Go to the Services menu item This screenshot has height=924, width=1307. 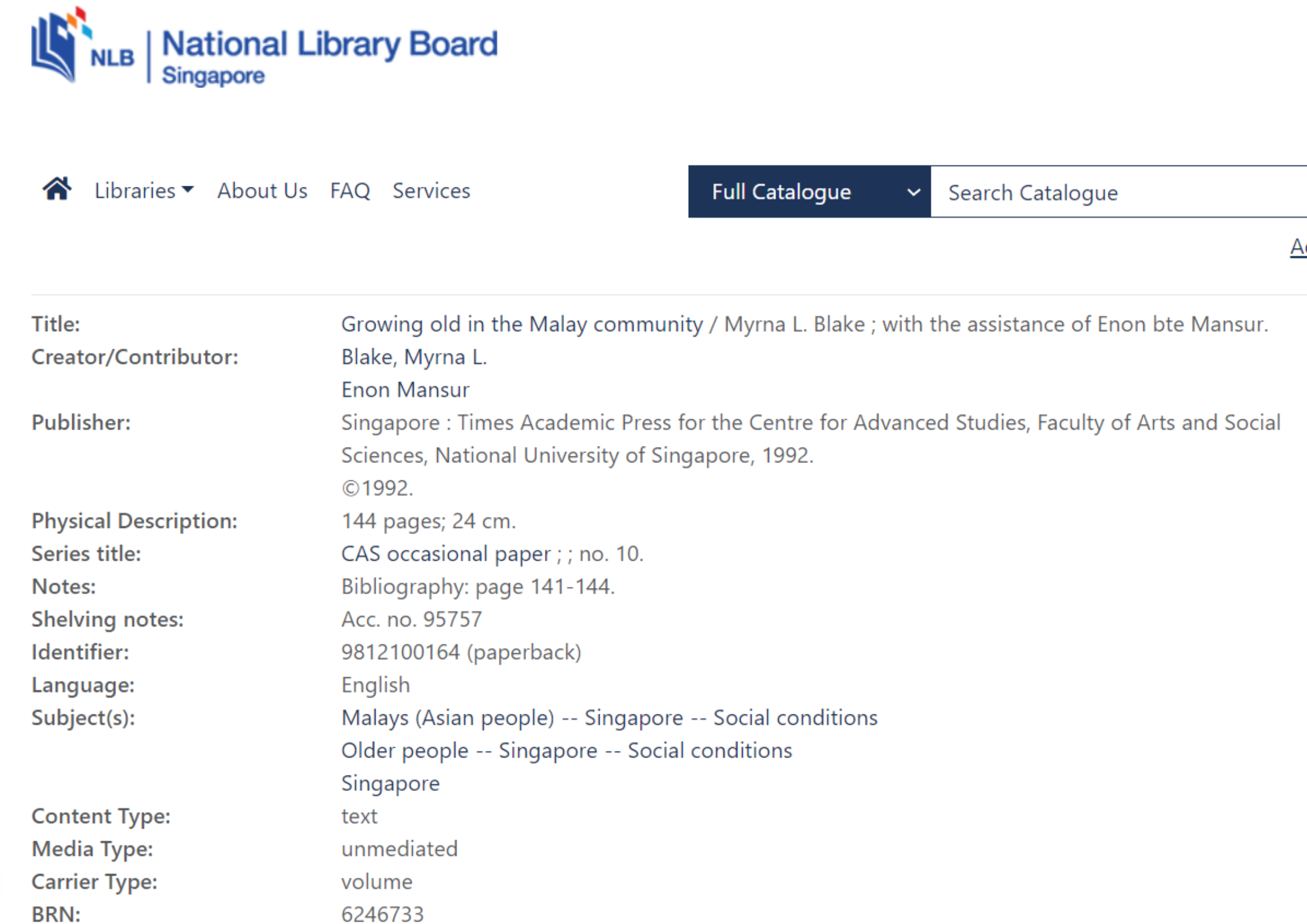pos(431,191)
